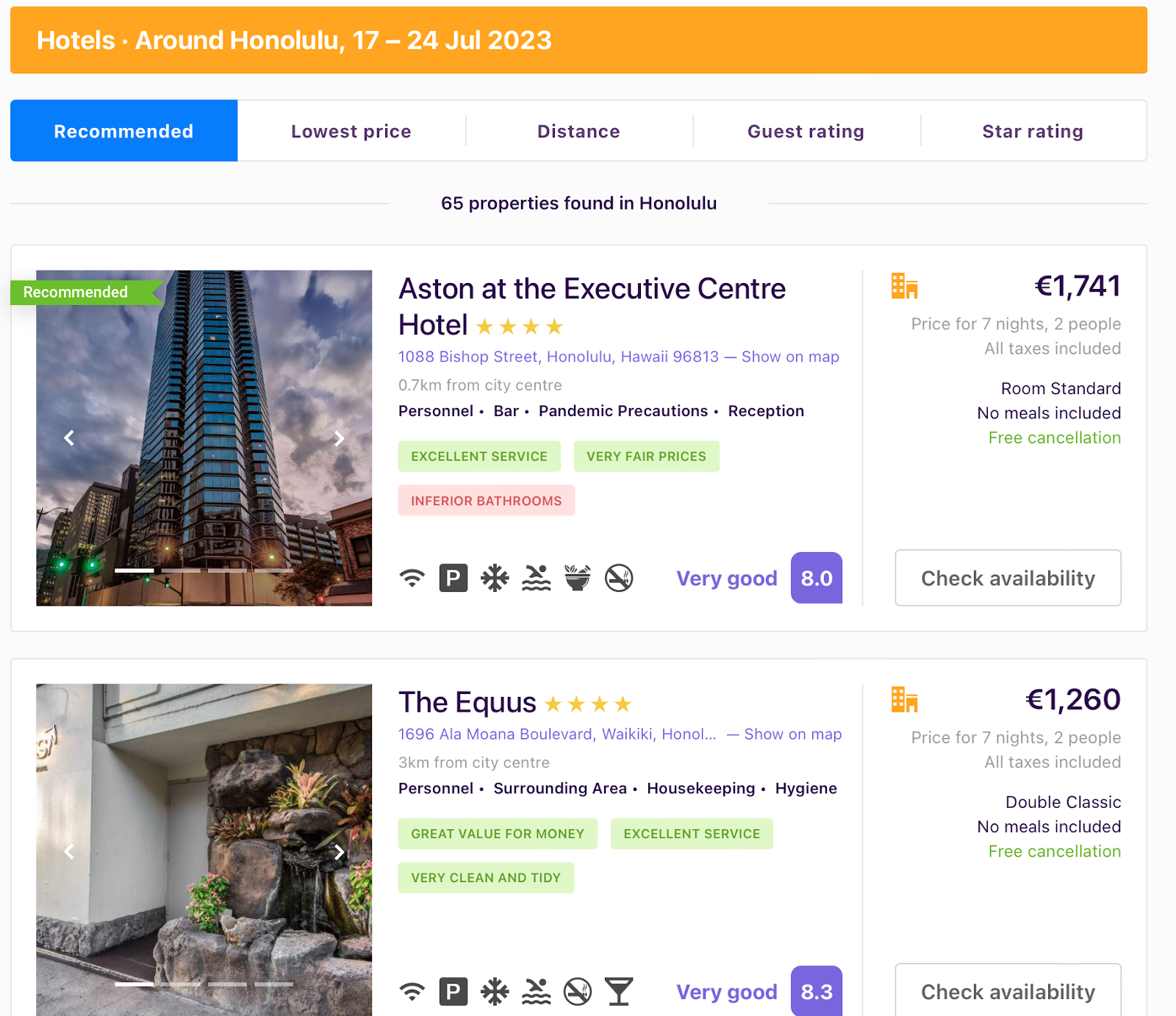
Task: Sort results by Guest rating
Action: [806, 131]
